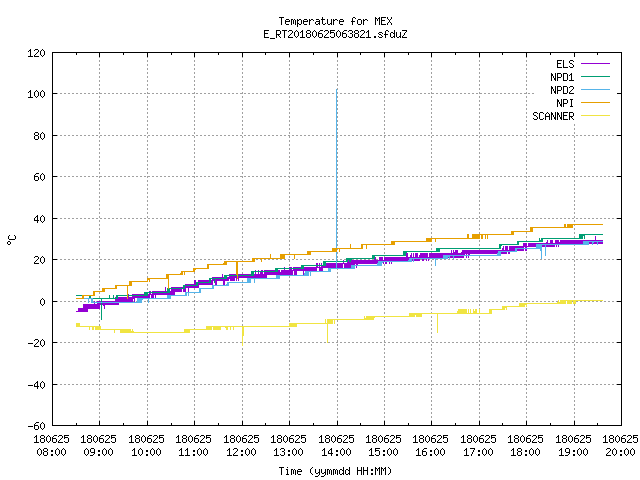Click the y-axis label '-20'

[x=36, y=343]
